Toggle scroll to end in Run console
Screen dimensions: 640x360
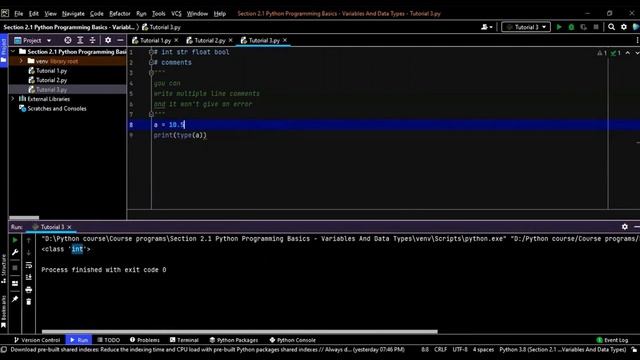click(29, 278)
